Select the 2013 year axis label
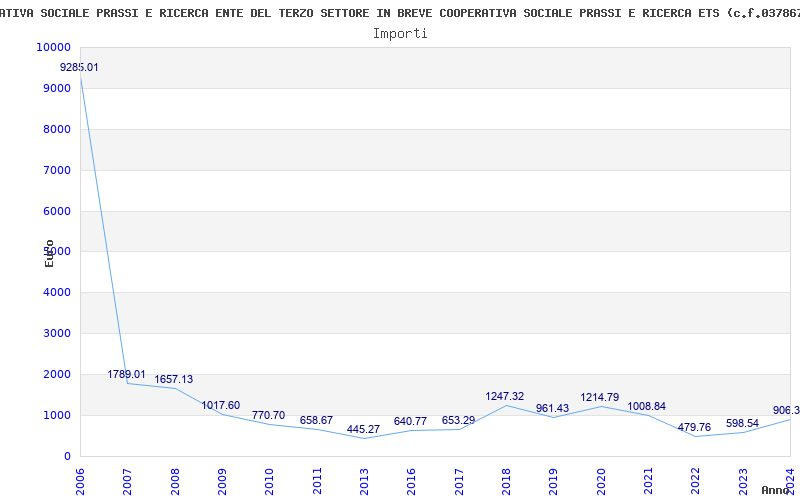This screenshot has height=500, width=800. [364, 479]
